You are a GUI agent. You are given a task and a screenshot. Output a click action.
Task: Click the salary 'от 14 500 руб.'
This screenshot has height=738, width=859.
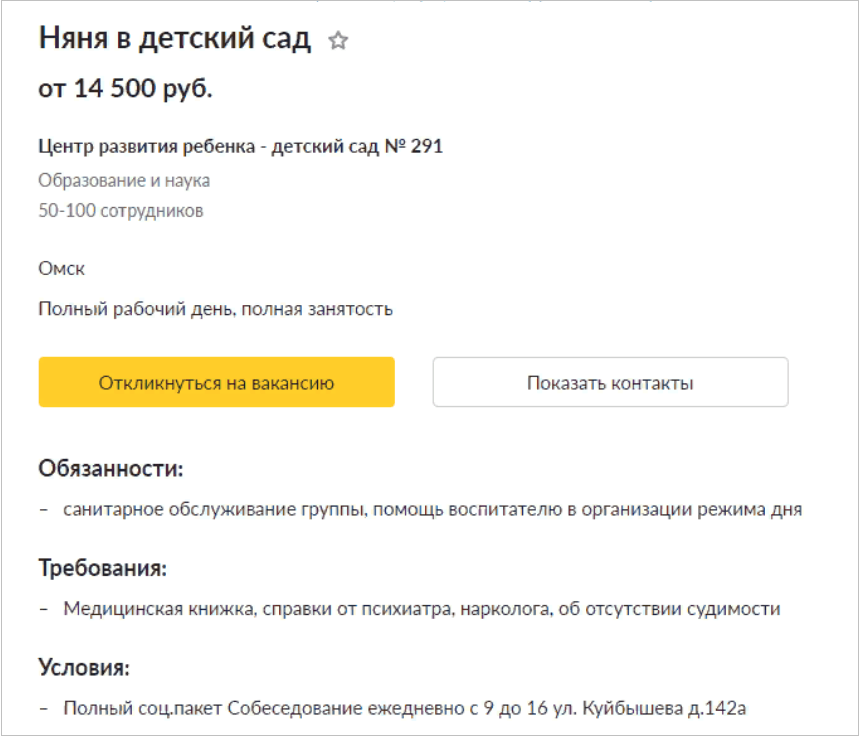[x=126, y=88]
